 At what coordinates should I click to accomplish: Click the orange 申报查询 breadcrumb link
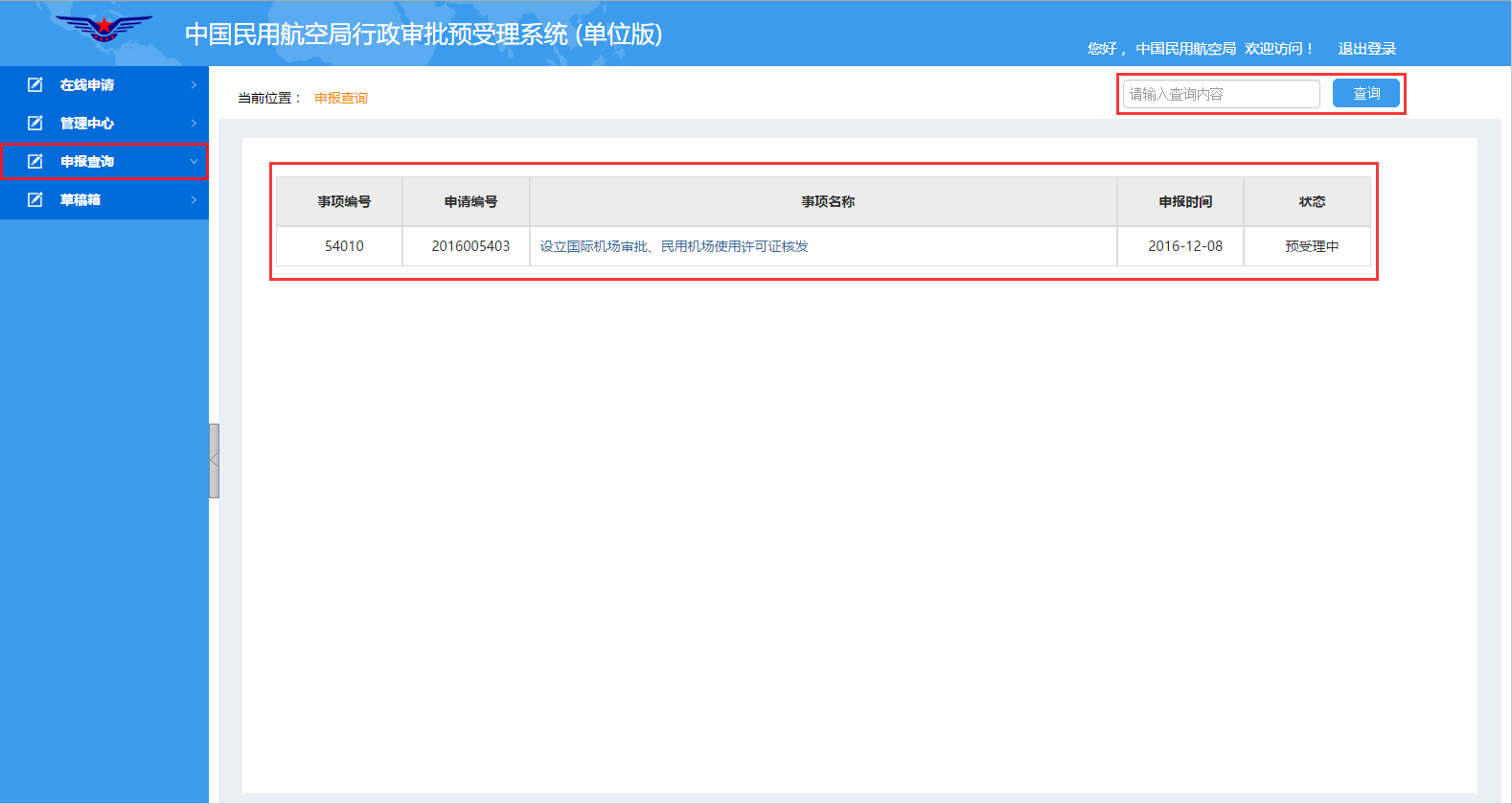(341, 98)
